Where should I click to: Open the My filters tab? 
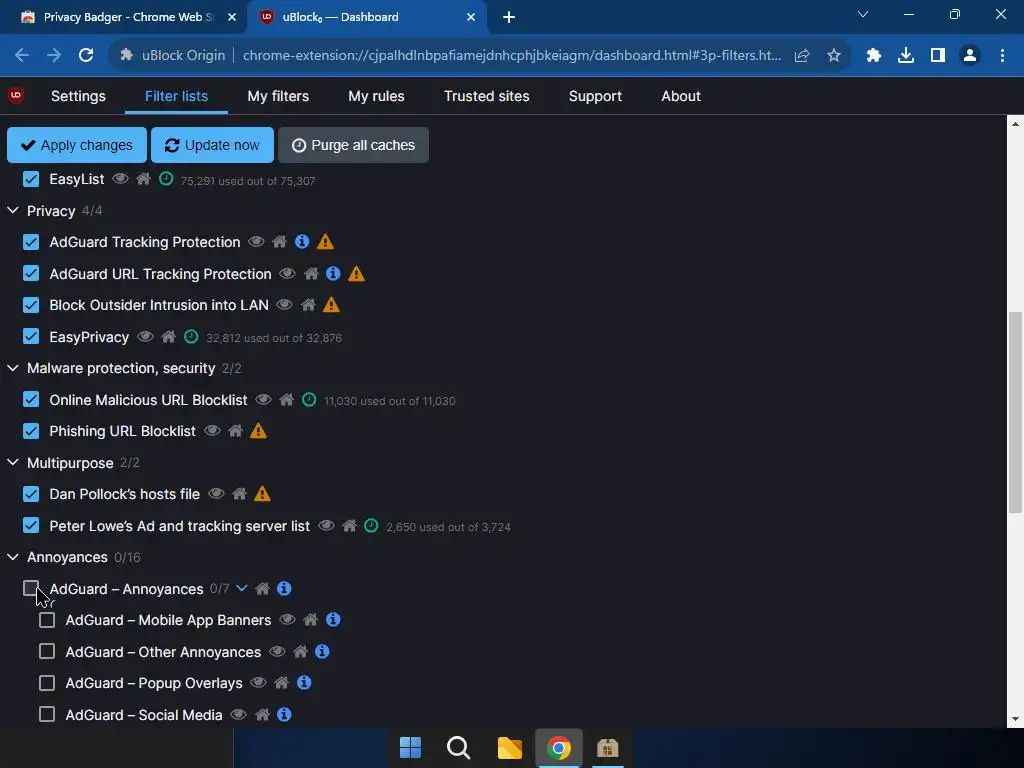coord(278,96)
